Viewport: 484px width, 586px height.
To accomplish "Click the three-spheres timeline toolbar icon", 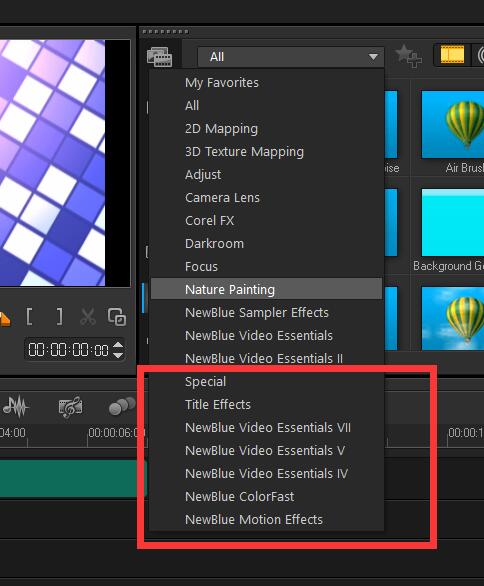I will click(122, 406).
